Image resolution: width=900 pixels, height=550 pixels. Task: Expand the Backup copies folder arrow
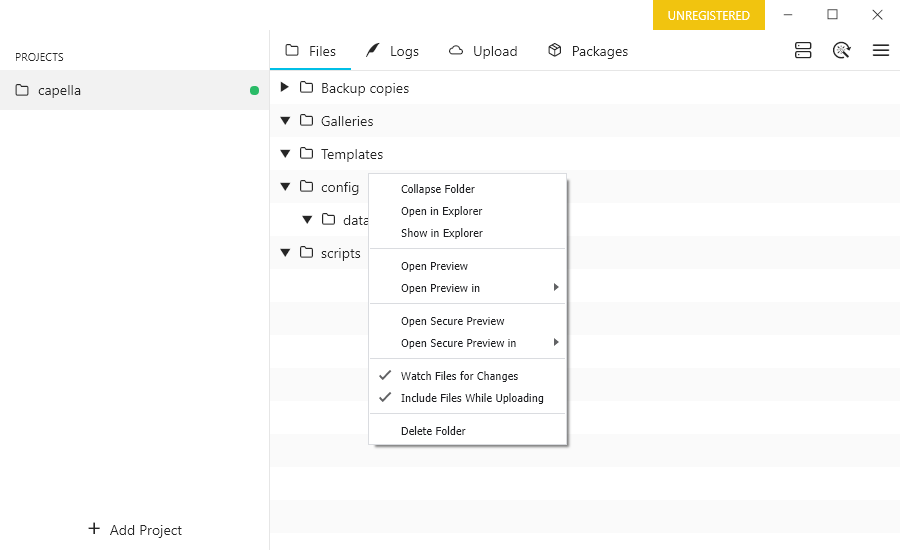coord(285,88)
